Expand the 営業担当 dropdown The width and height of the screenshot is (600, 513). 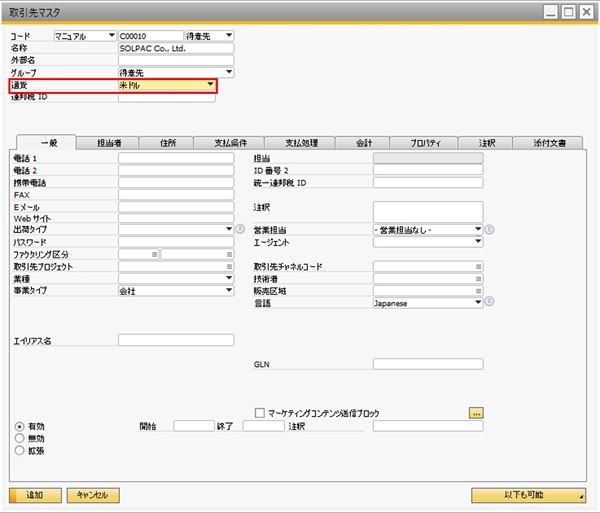click(x=478, y=230)
